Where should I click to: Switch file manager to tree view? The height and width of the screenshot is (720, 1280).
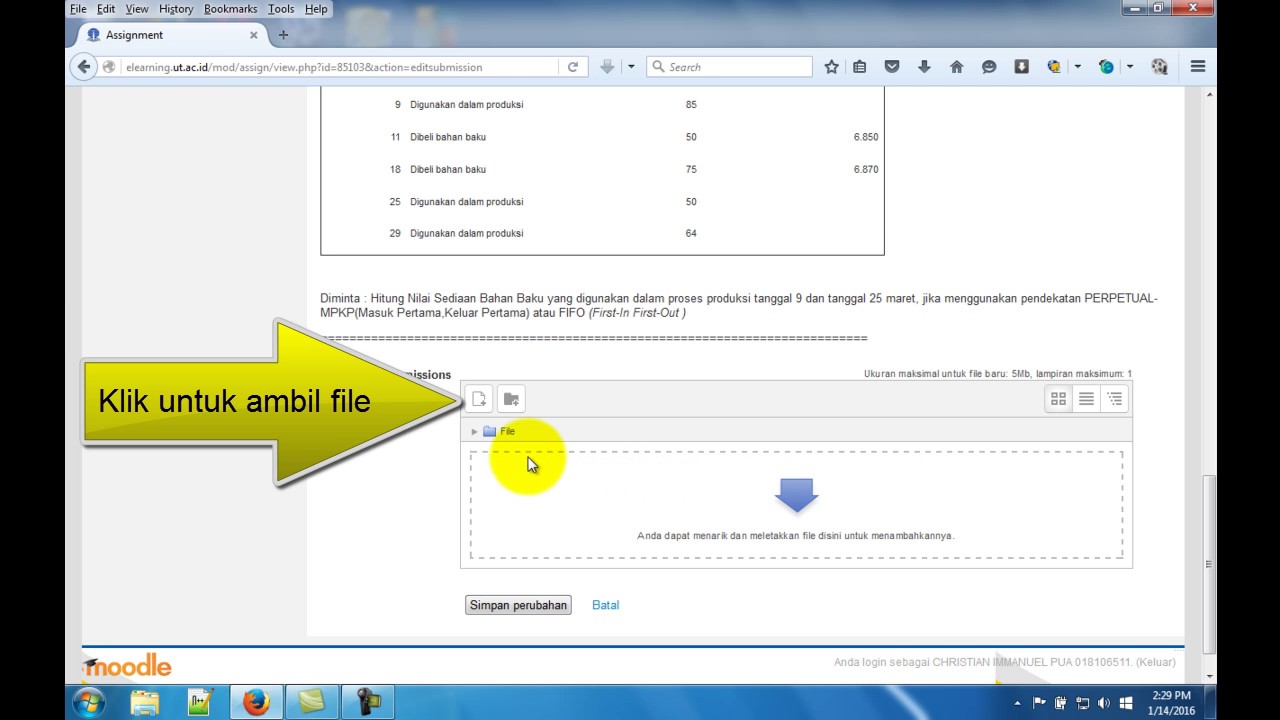1114,399
